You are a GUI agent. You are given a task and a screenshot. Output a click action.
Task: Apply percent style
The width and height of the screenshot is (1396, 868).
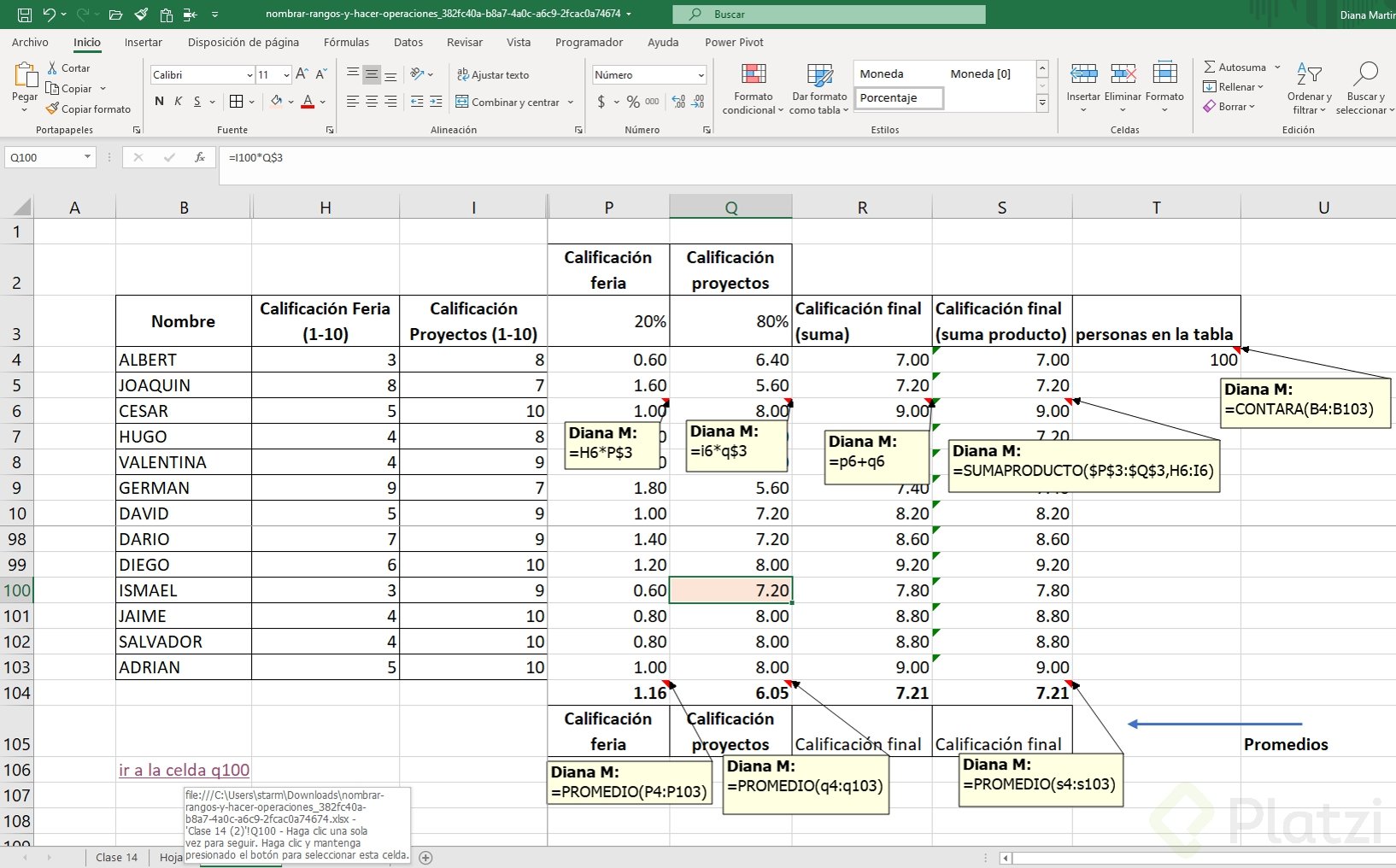pyautogui.click(x=633, y=102)
